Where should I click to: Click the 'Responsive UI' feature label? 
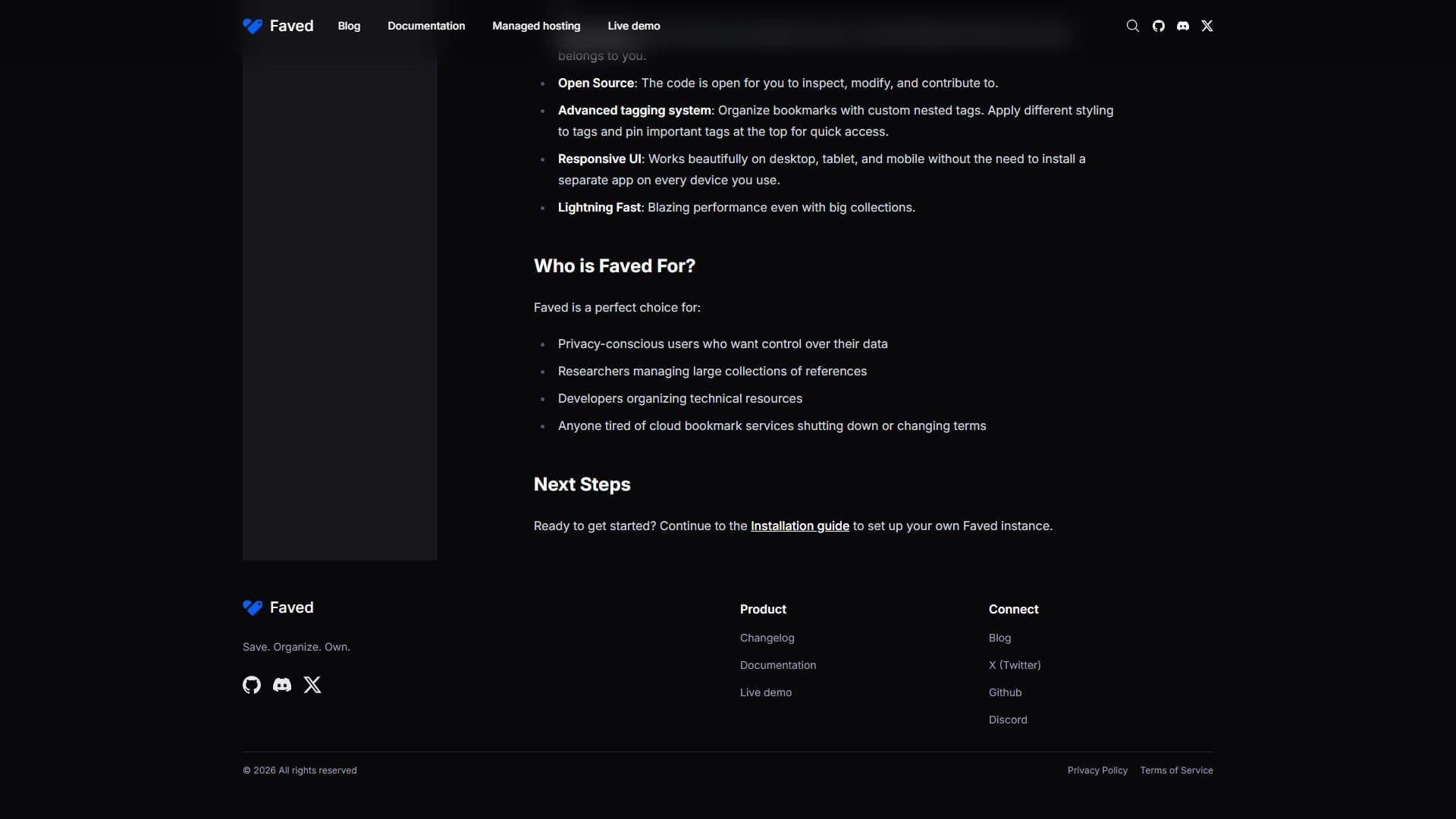tap(600, 158)
